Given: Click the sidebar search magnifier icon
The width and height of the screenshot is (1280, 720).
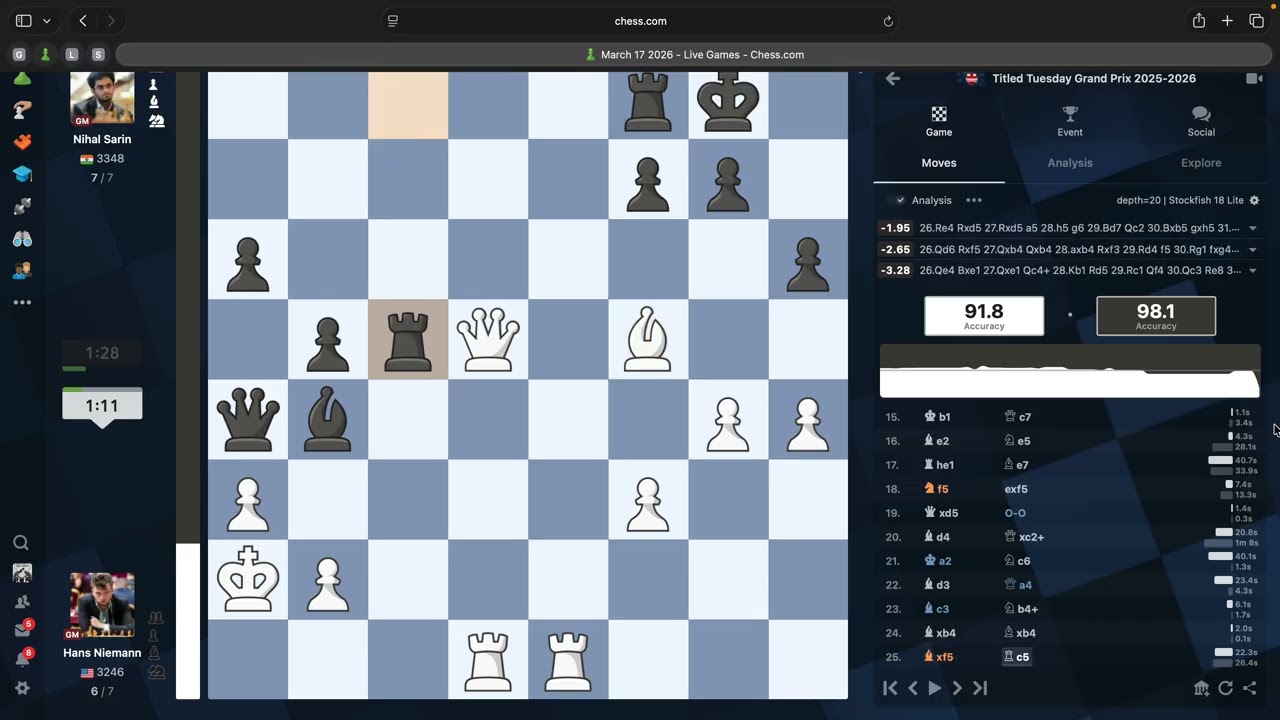Looking at the screenshot, I should [x=21, y=543].
